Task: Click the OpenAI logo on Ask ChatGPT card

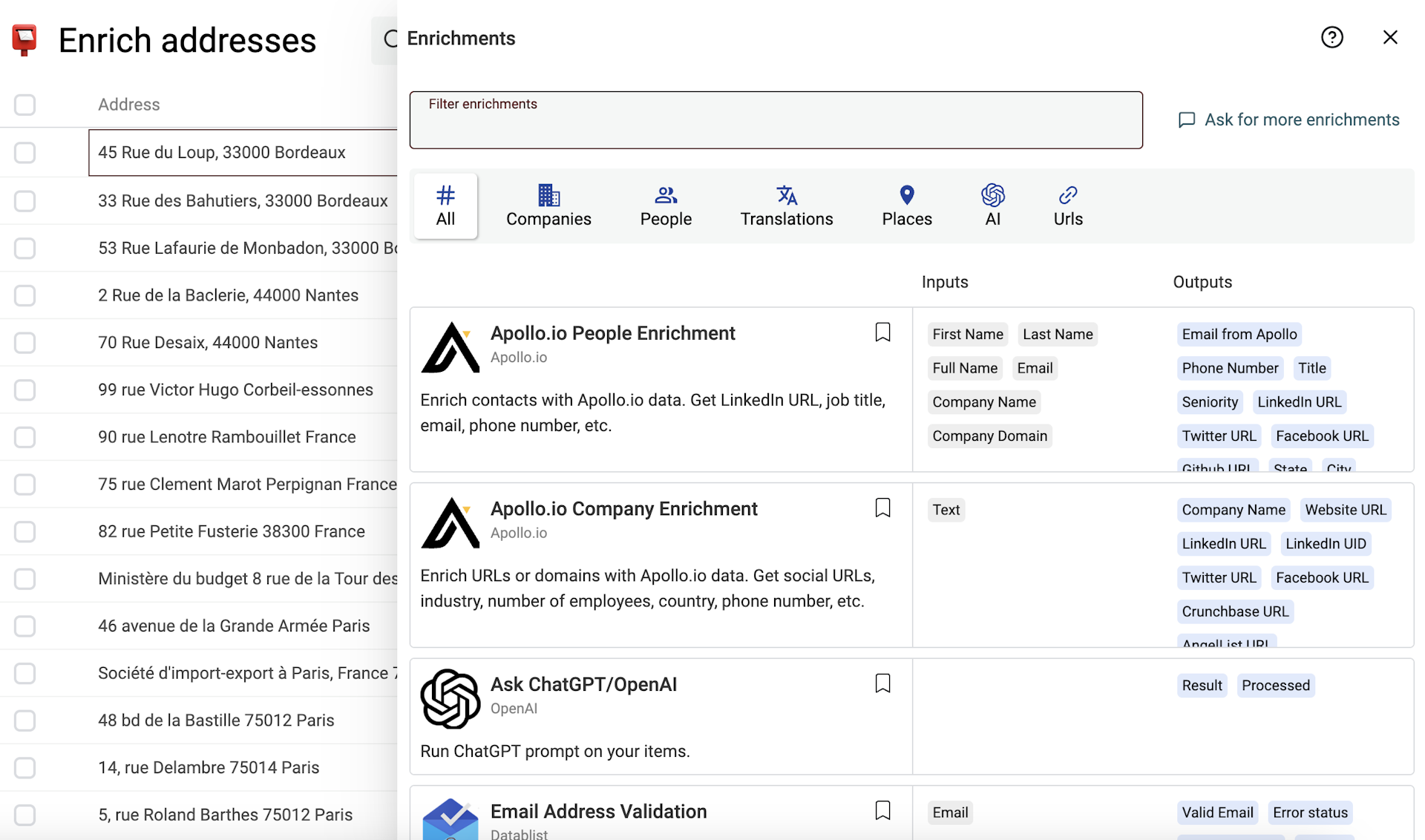Action: tap(450, 698)
